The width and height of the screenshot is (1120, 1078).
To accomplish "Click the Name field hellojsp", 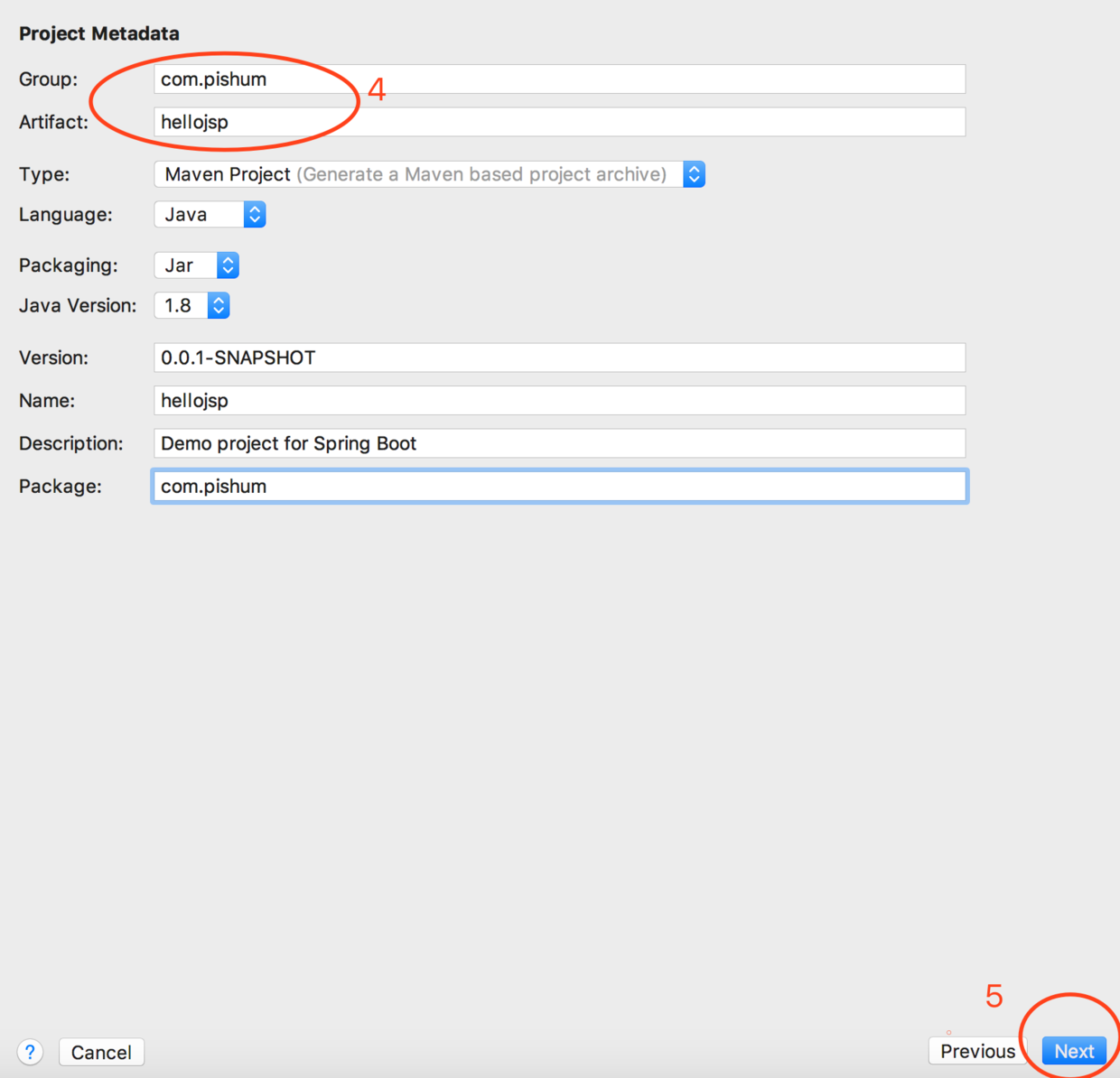I will pos(559,400).
